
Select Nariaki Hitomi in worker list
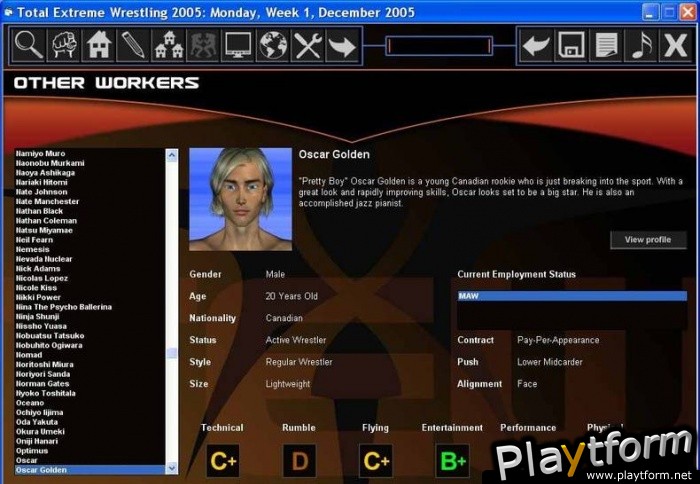90,183
